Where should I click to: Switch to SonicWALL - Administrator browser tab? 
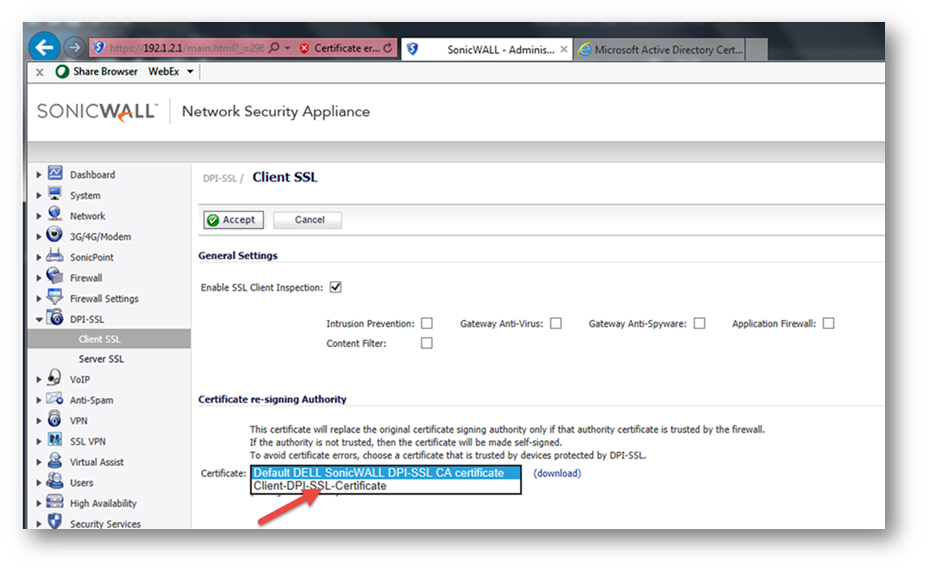coord(486,50)
